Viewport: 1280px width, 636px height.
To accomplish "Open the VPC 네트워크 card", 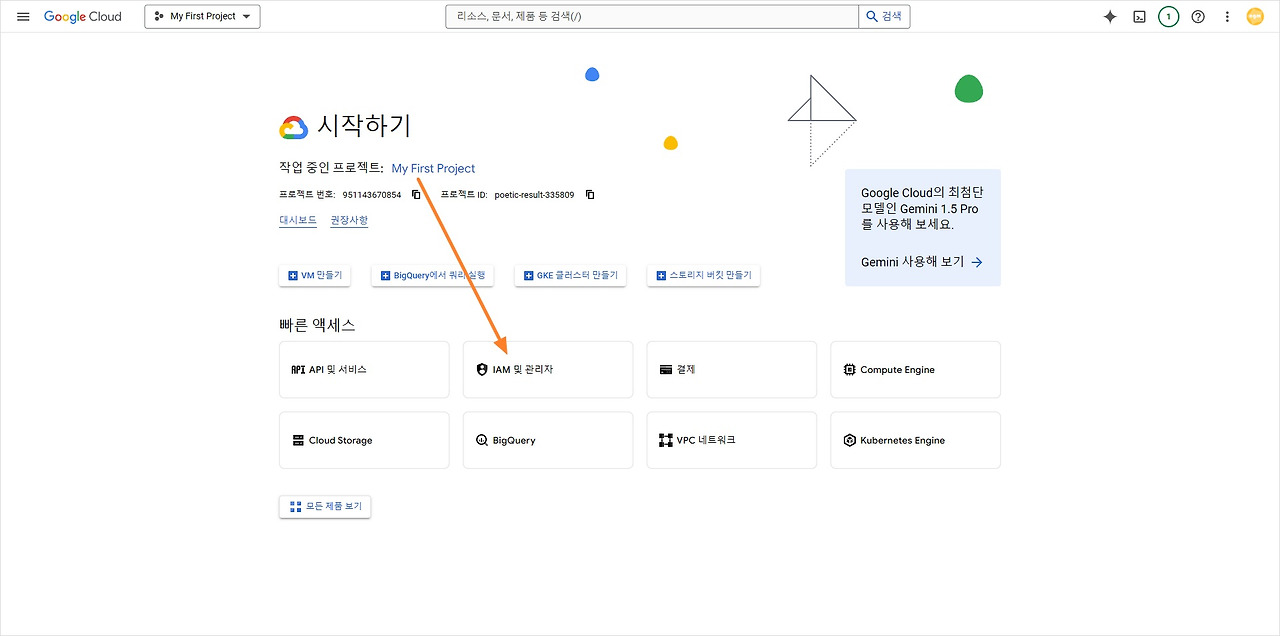I will (732, 440).
